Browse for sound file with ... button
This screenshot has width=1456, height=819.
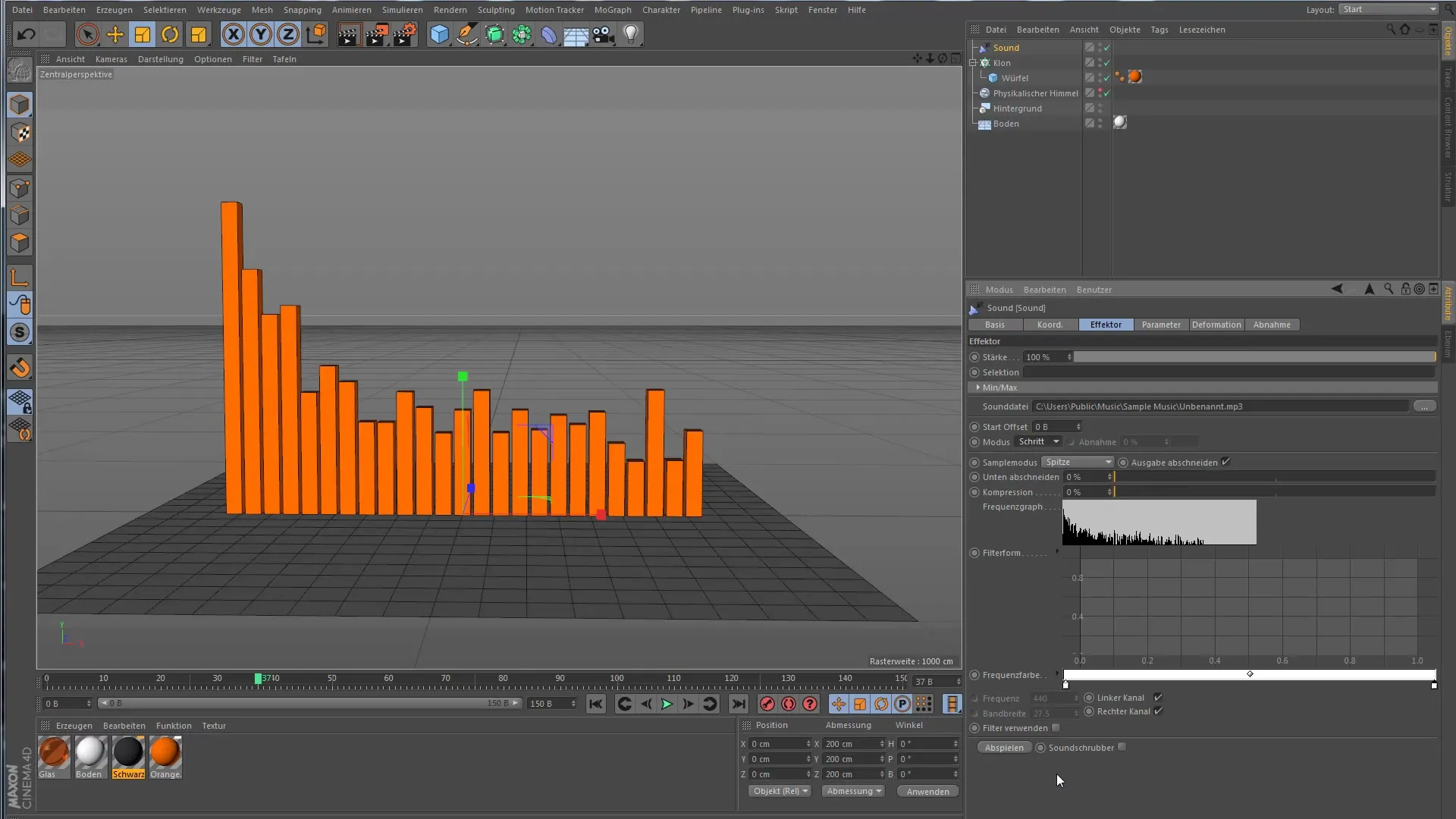tap(1424, 406)
